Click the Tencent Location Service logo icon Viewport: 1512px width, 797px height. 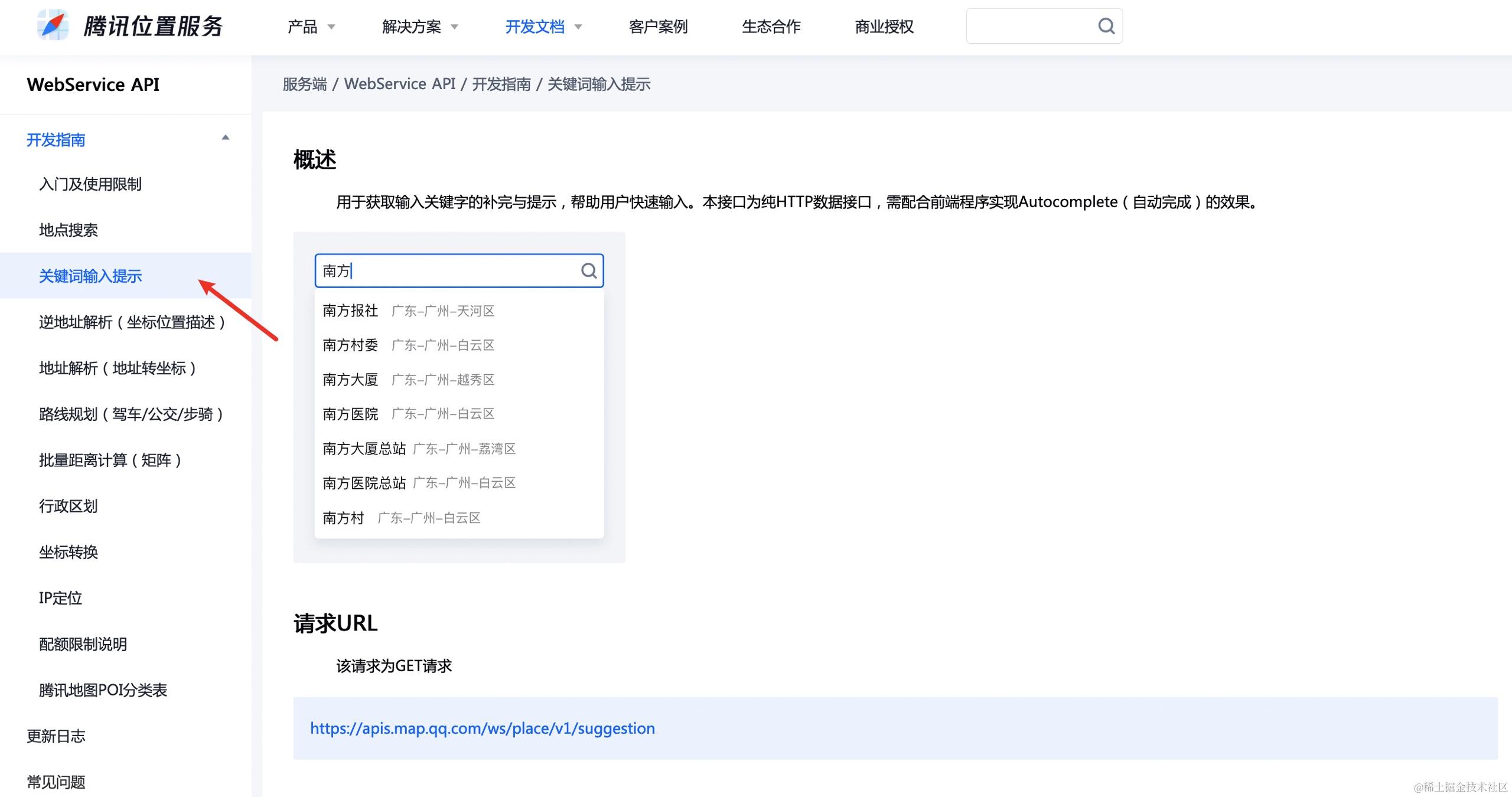(53, 25)
